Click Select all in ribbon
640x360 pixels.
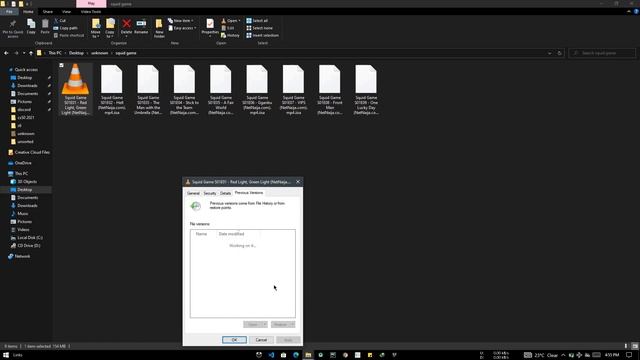(257, 20)
